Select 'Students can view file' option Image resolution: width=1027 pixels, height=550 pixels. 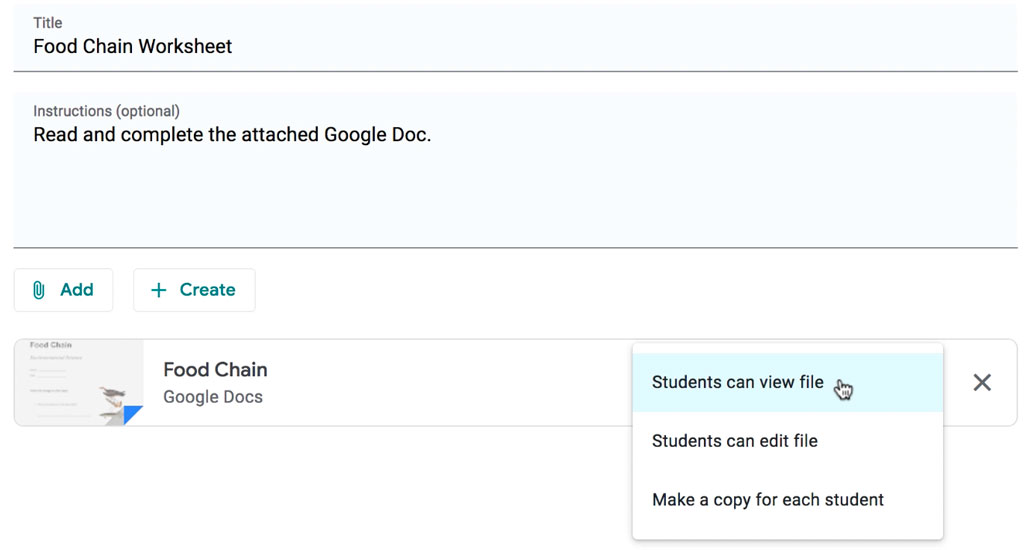pyautogui.click(x=787, y=382)
